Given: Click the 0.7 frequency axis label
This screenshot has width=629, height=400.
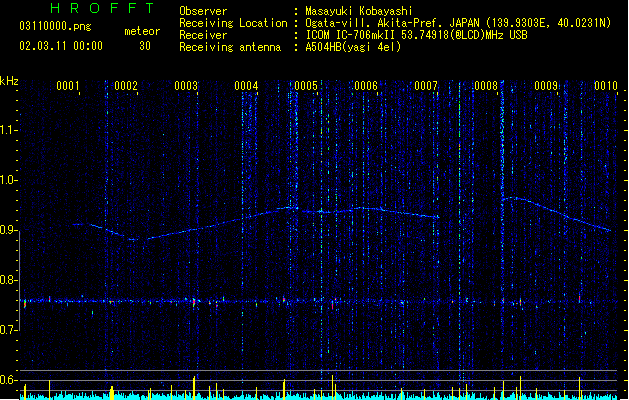Looking at the screenshot, I should pos(8,330).
